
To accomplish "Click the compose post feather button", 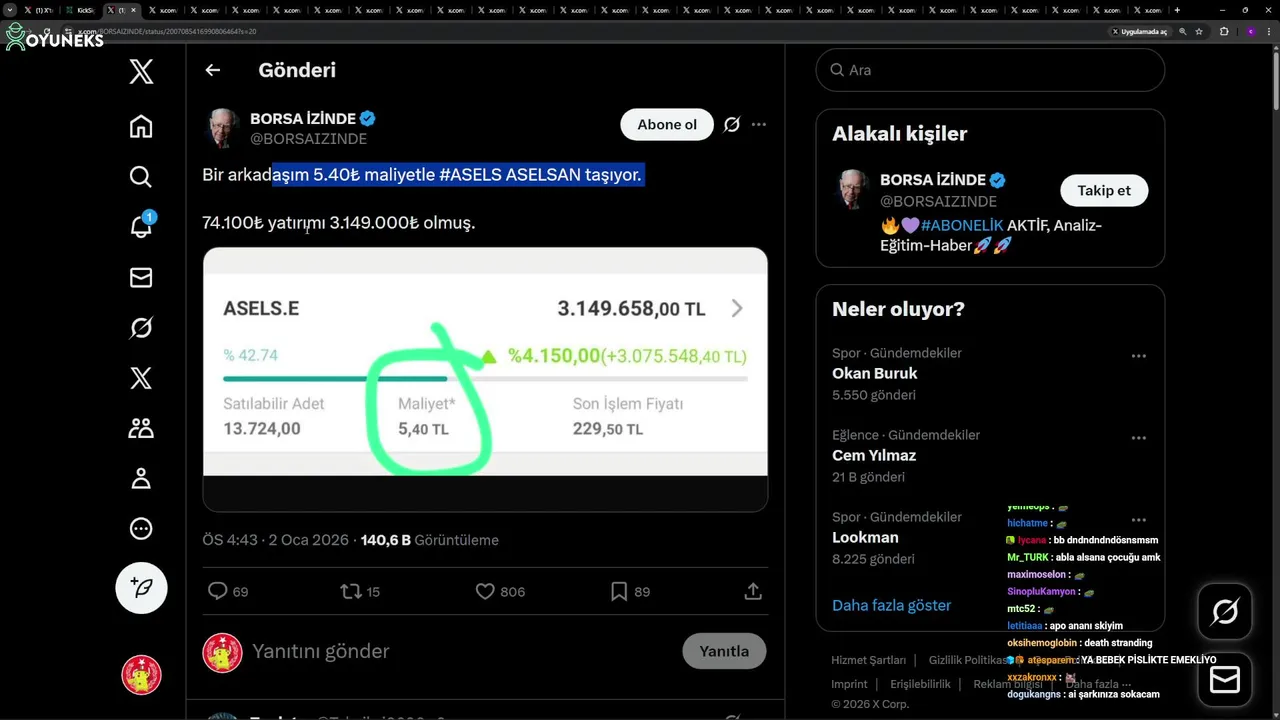I will click(x=141, y=588).
